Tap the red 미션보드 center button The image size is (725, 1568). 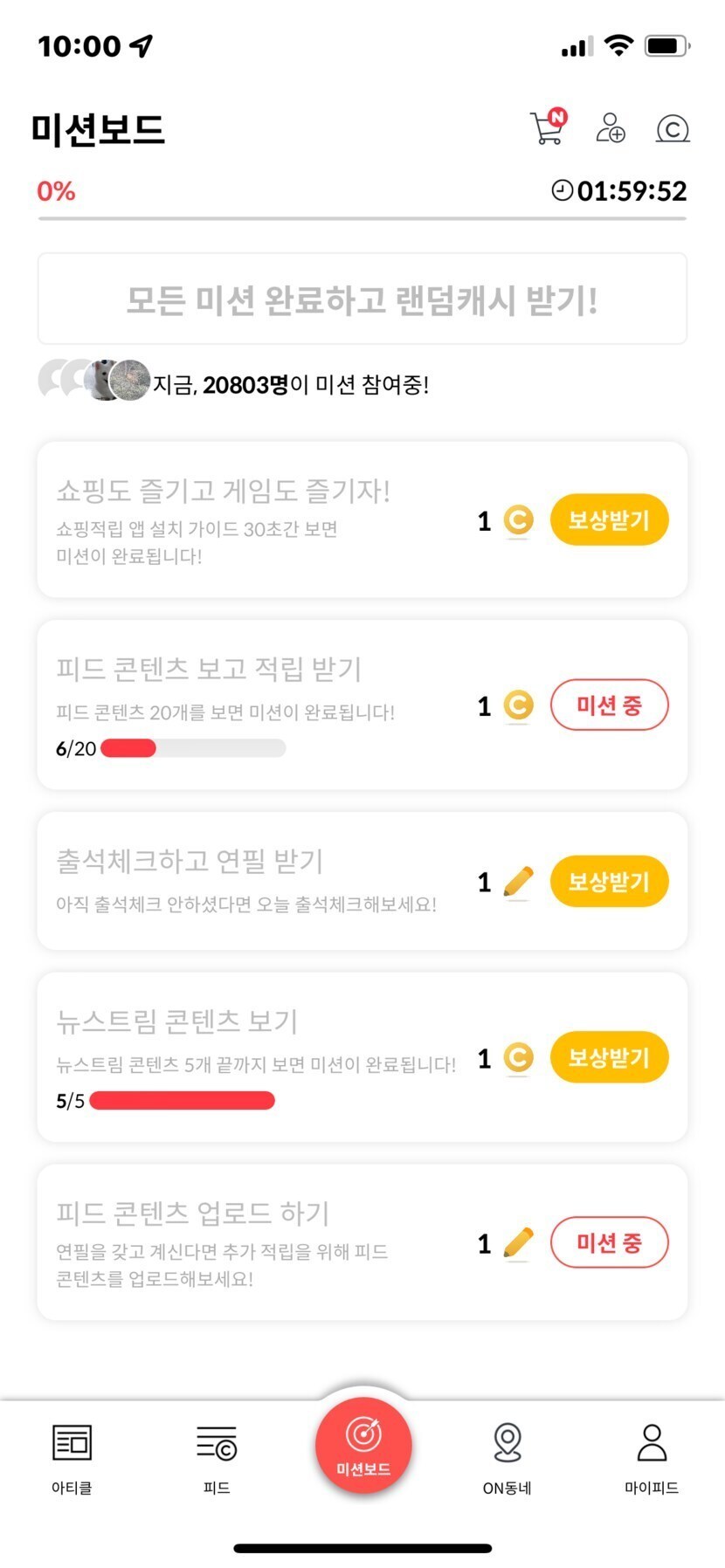[363, 1445]
